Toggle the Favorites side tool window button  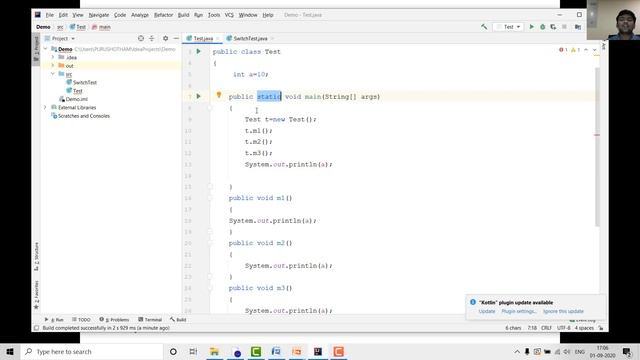[36, 295]
